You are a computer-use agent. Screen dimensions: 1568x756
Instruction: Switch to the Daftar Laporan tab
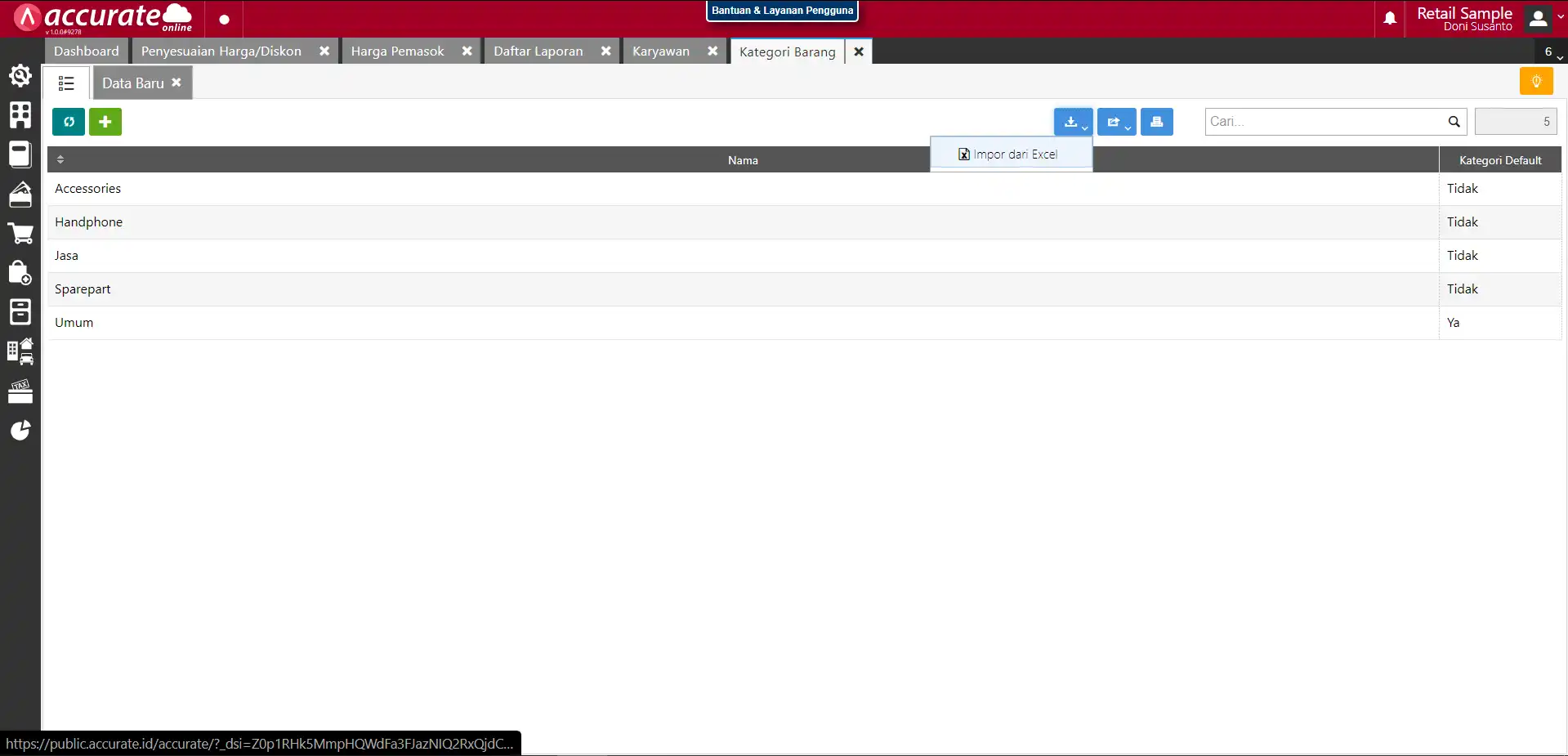(x=538, y=51)
